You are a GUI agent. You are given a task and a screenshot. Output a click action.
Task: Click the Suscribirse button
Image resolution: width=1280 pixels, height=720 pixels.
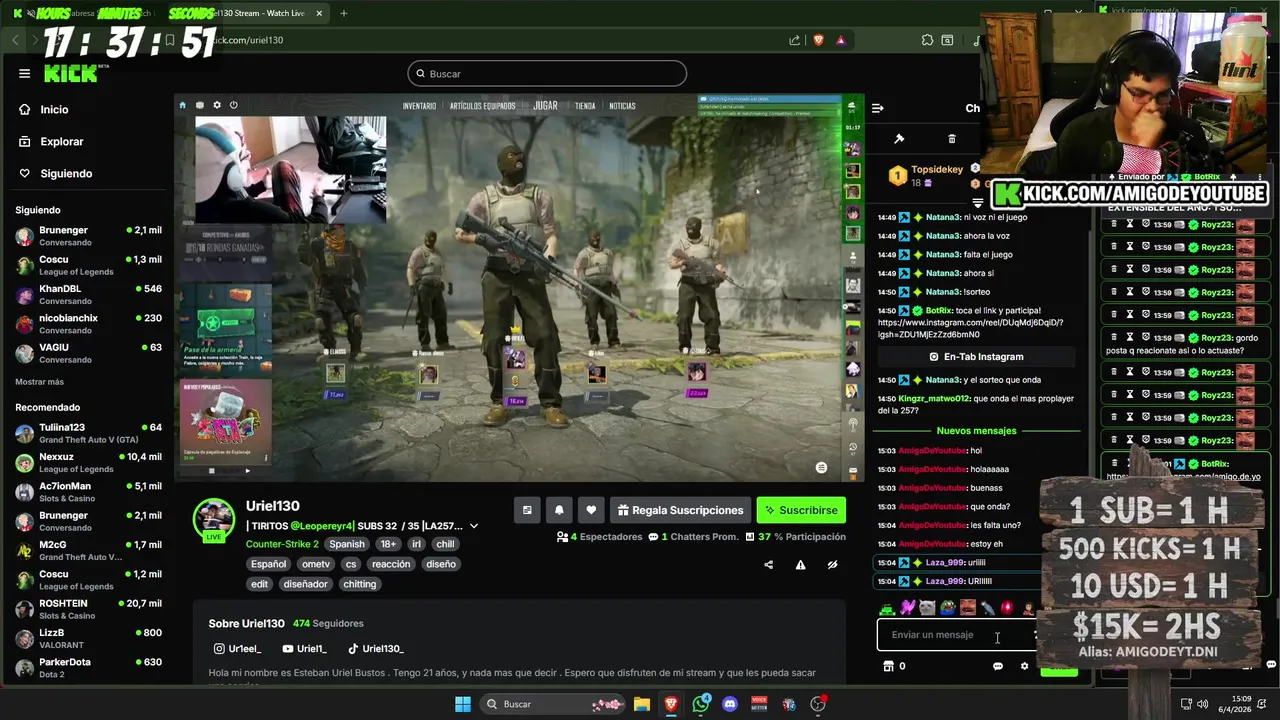pyautogui.click(x=801, y=510)
